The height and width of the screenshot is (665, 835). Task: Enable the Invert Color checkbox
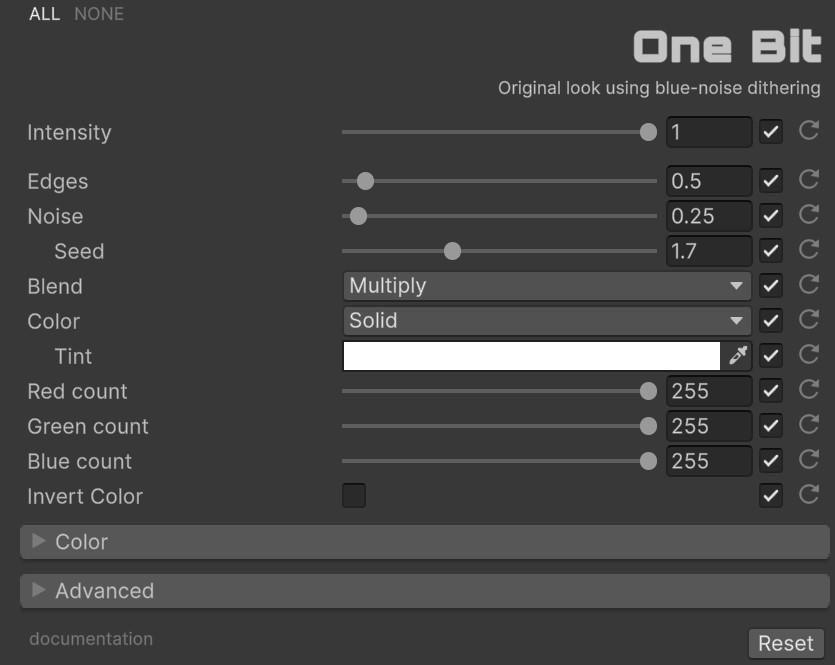tap(354, 496)
